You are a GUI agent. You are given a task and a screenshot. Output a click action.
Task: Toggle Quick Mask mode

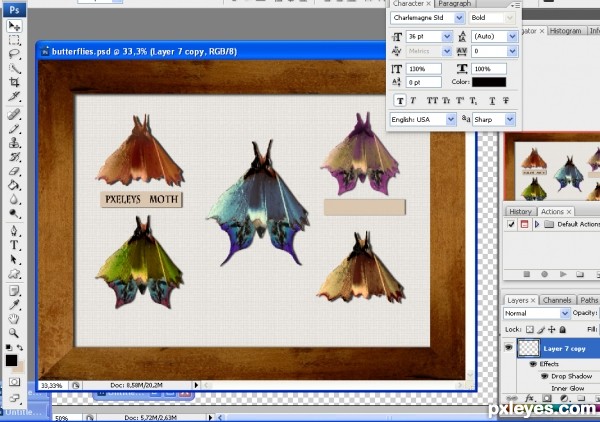coord(14,382)
